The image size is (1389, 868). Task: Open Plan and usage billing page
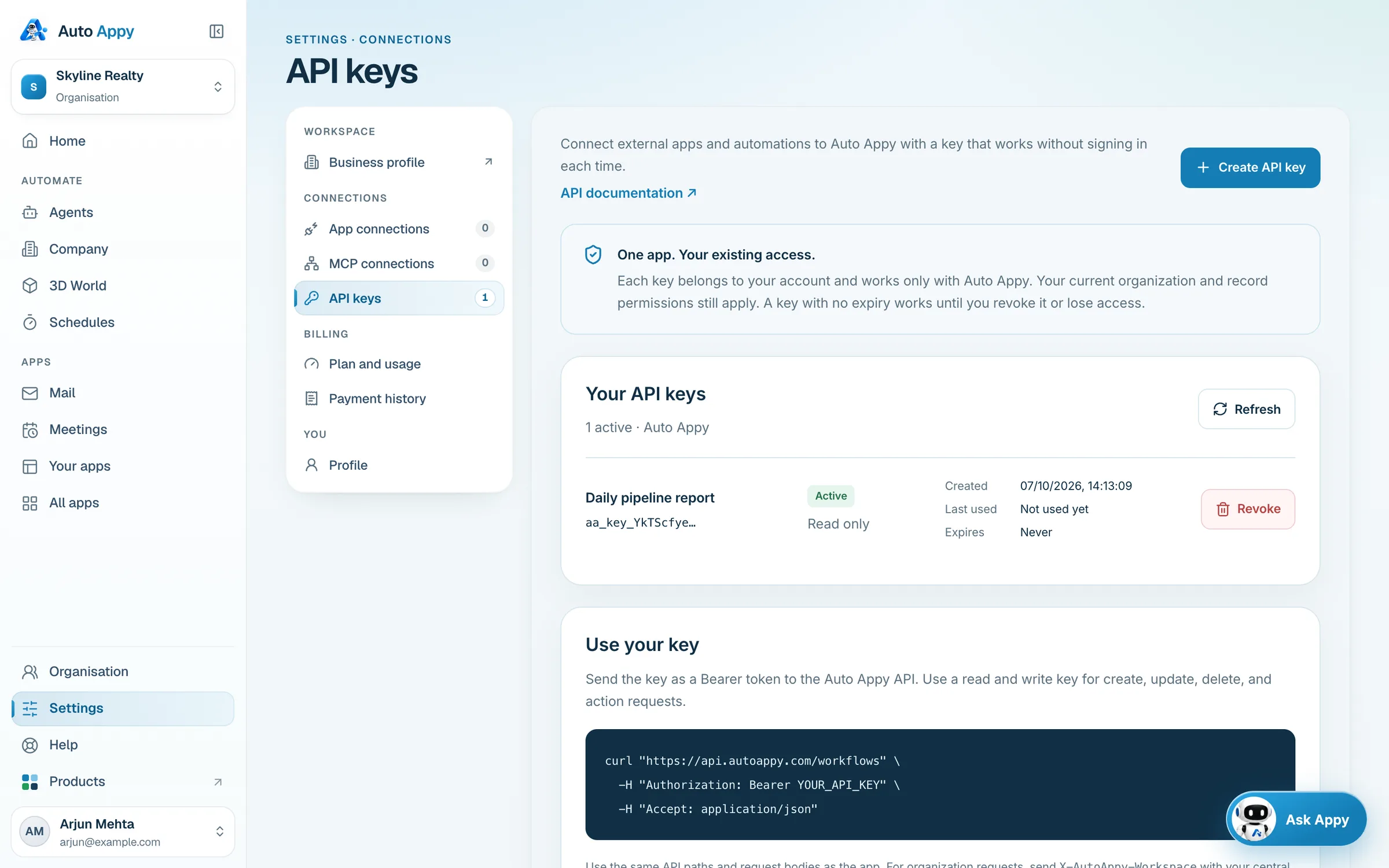399,364
